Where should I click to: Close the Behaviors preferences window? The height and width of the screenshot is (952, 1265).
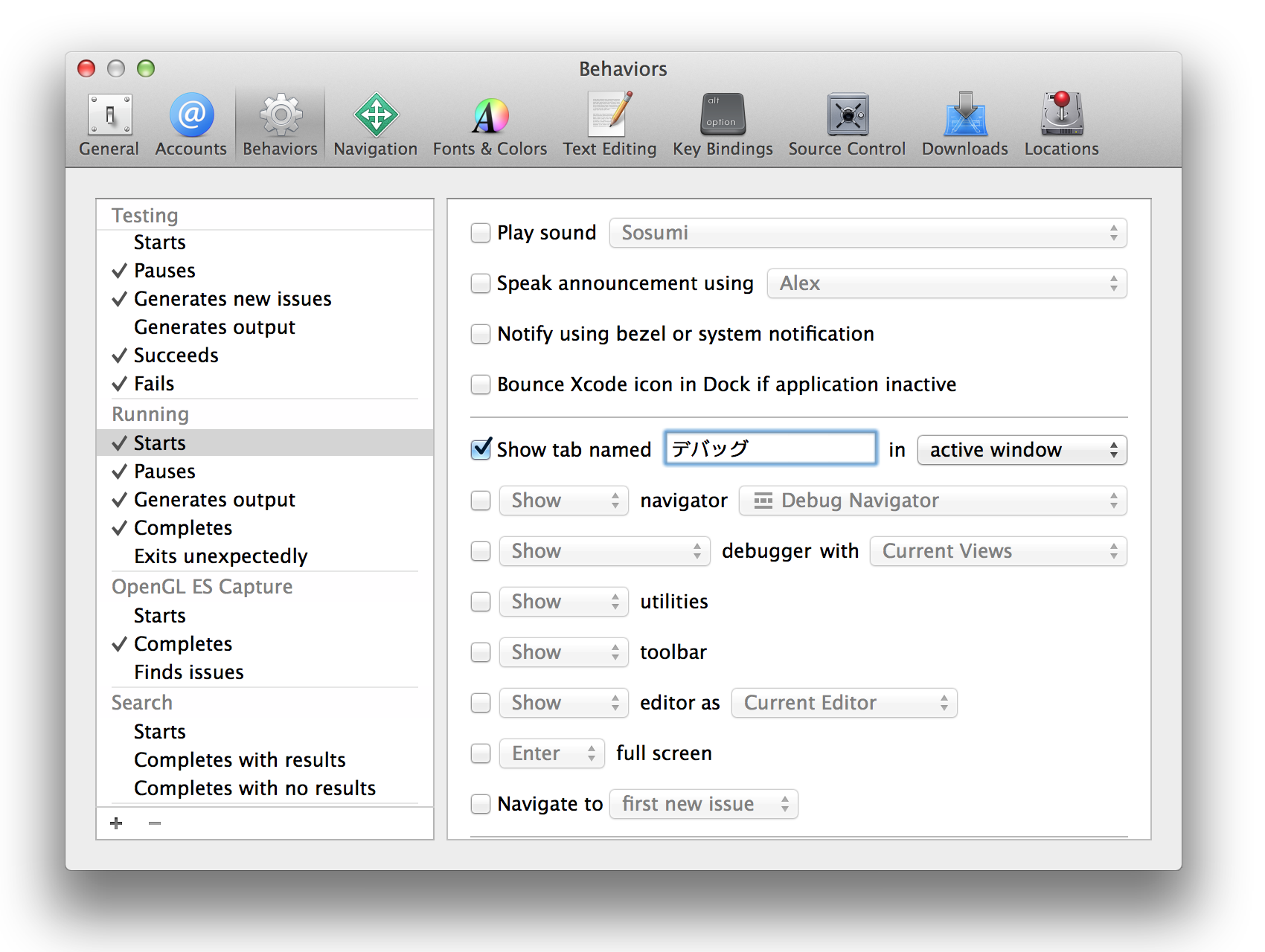coord(86,68)
